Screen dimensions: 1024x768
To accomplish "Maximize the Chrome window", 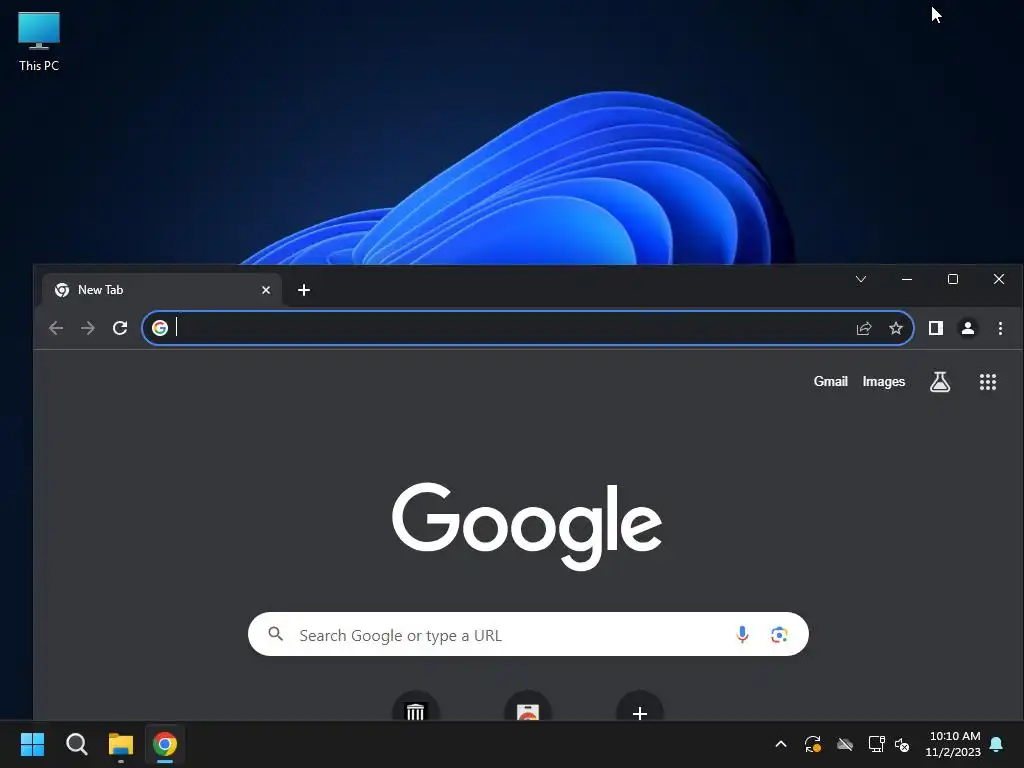I will pyautogui.click(x=953, y=280).
